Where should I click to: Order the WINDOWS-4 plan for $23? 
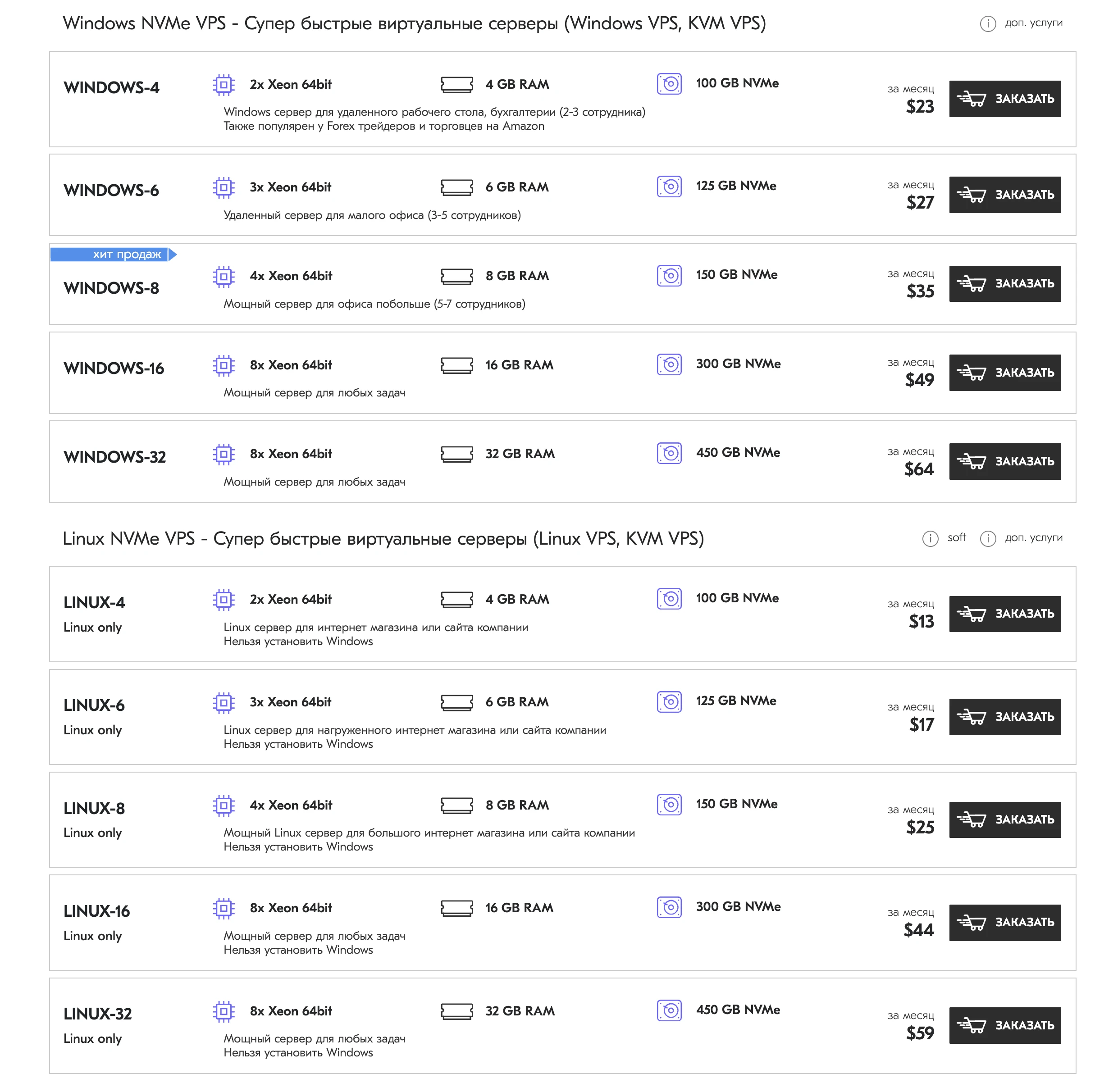[1004, 99]
